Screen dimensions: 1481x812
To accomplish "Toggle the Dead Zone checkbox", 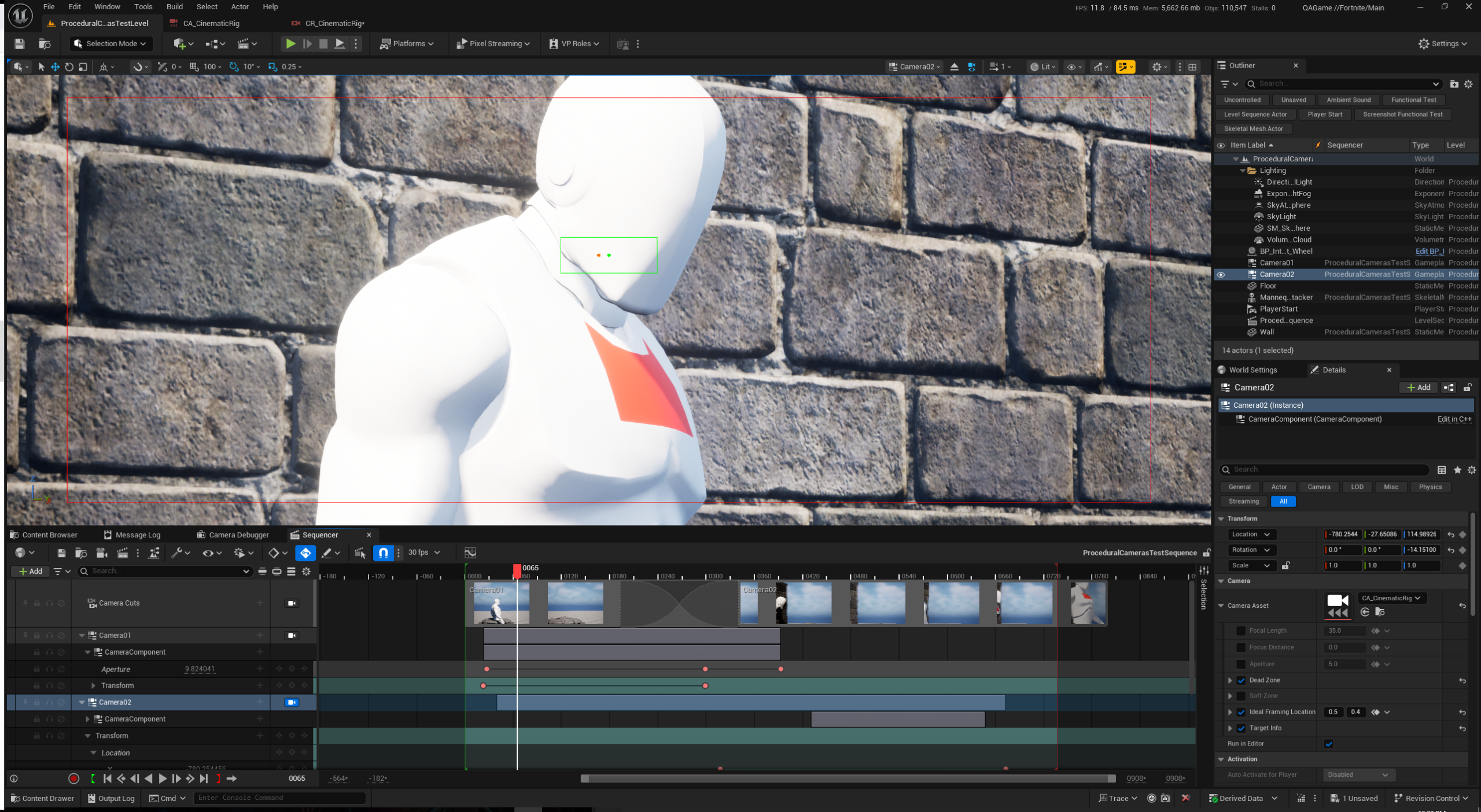I will (1241, 680).
